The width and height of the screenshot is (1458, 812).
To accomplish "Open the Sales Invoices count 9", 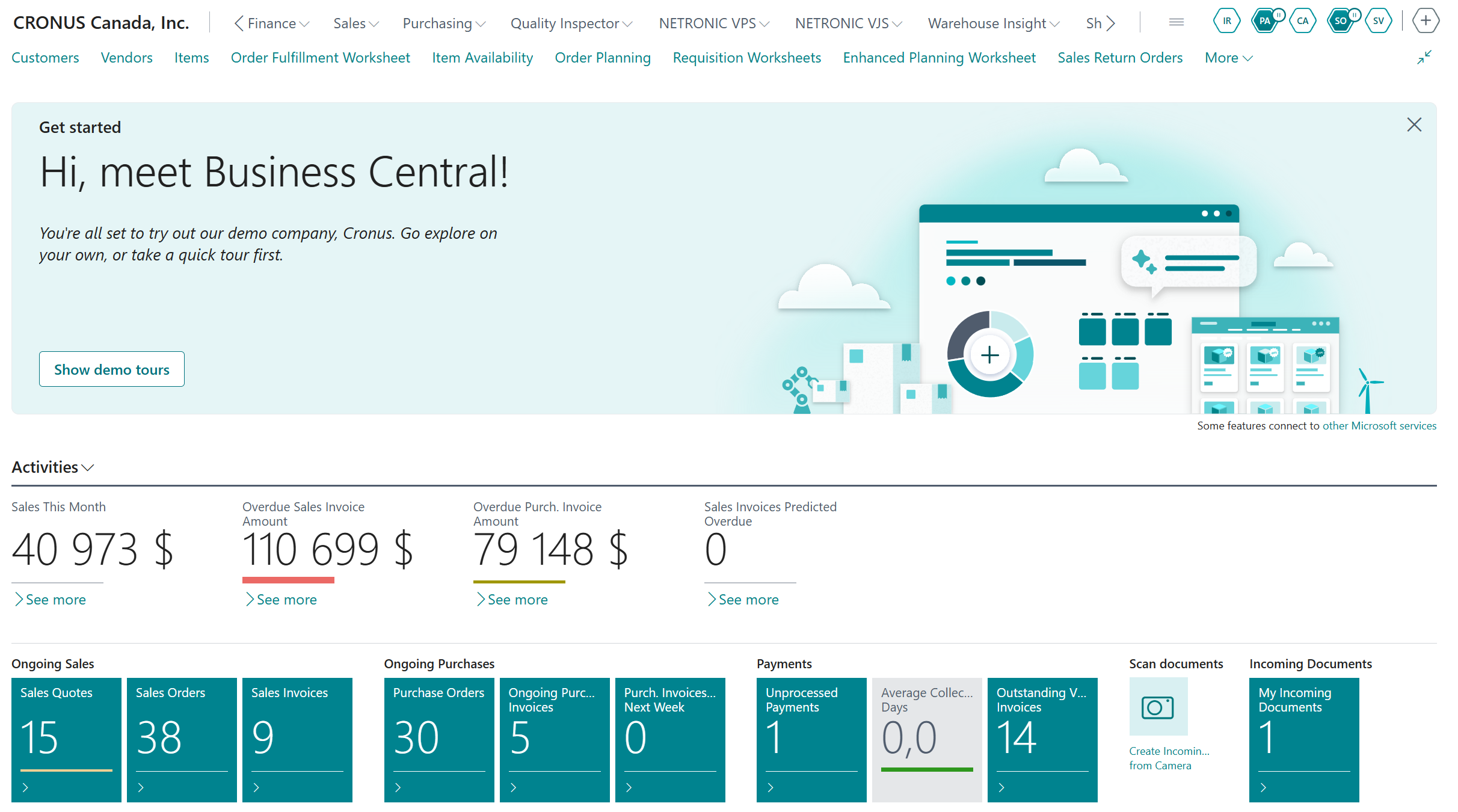I will coord(263,737).
